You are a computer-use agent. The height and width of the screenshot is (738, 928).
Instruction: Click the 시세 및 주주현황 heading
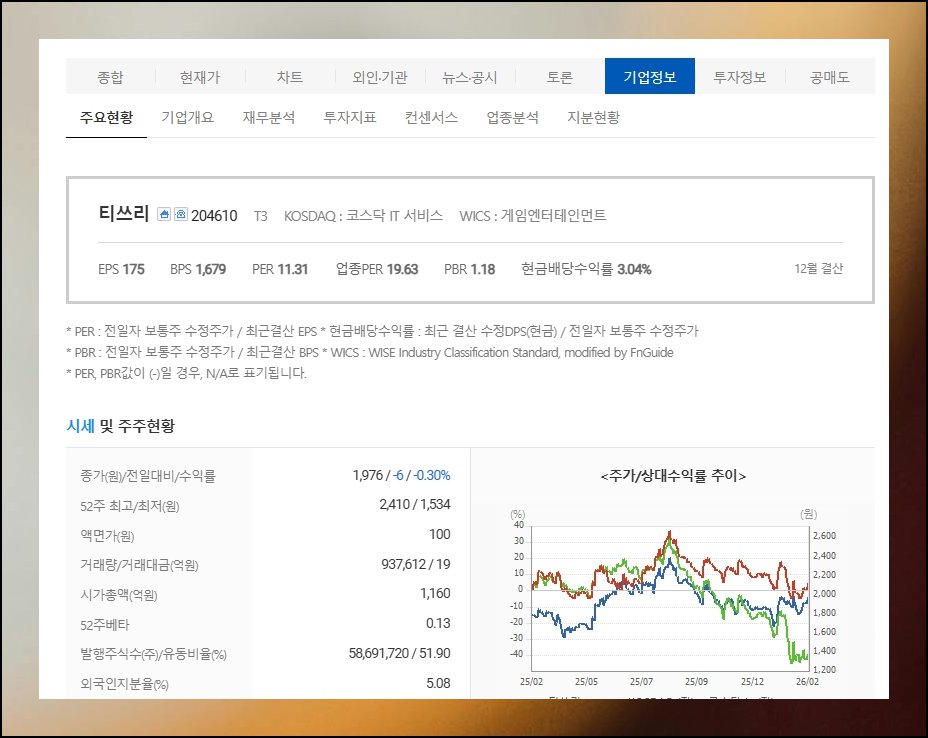point(121,426)
